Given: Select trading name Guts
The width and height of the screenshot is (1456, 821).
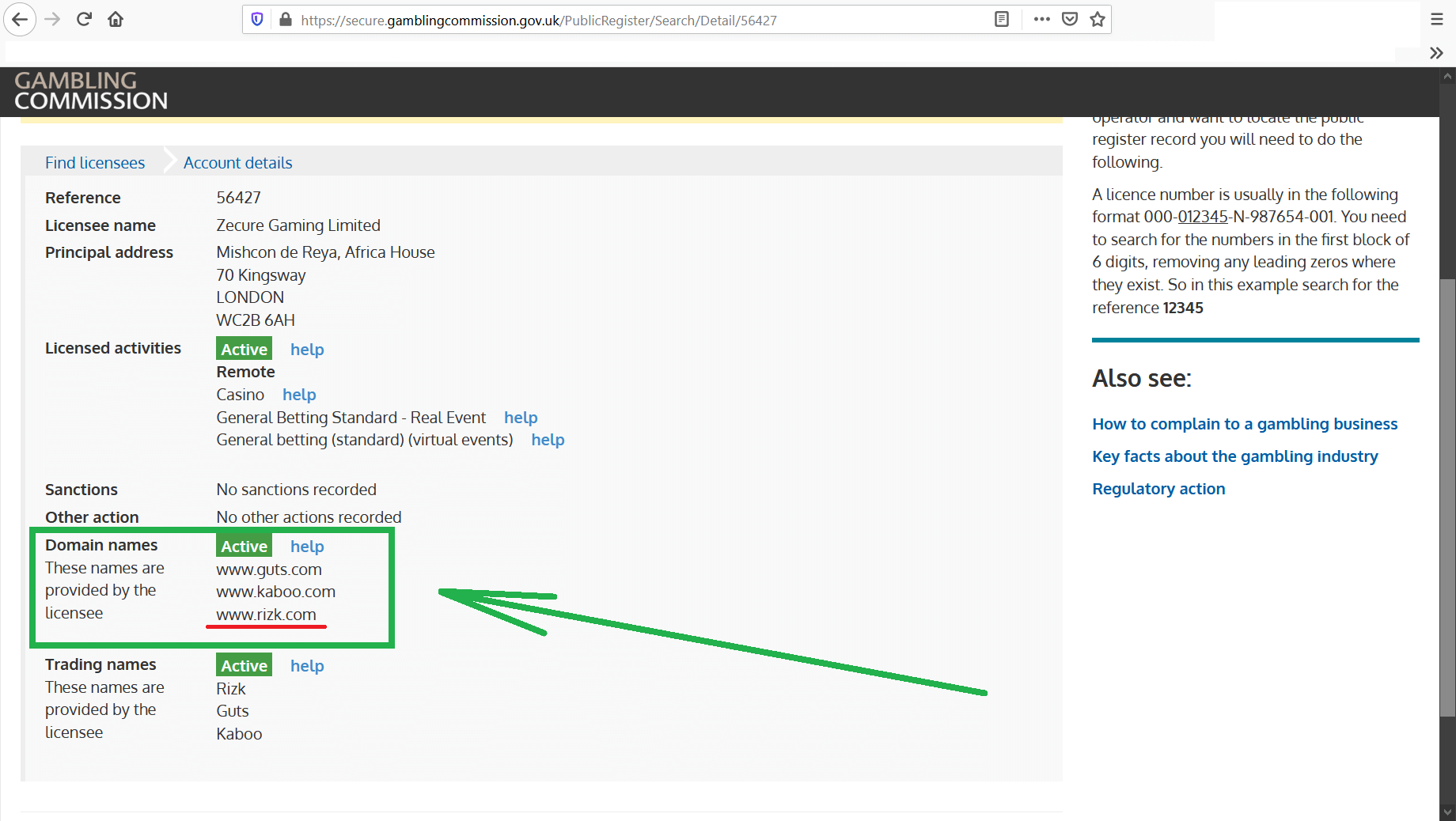Looking at the screenshot, I should point(233,711).
